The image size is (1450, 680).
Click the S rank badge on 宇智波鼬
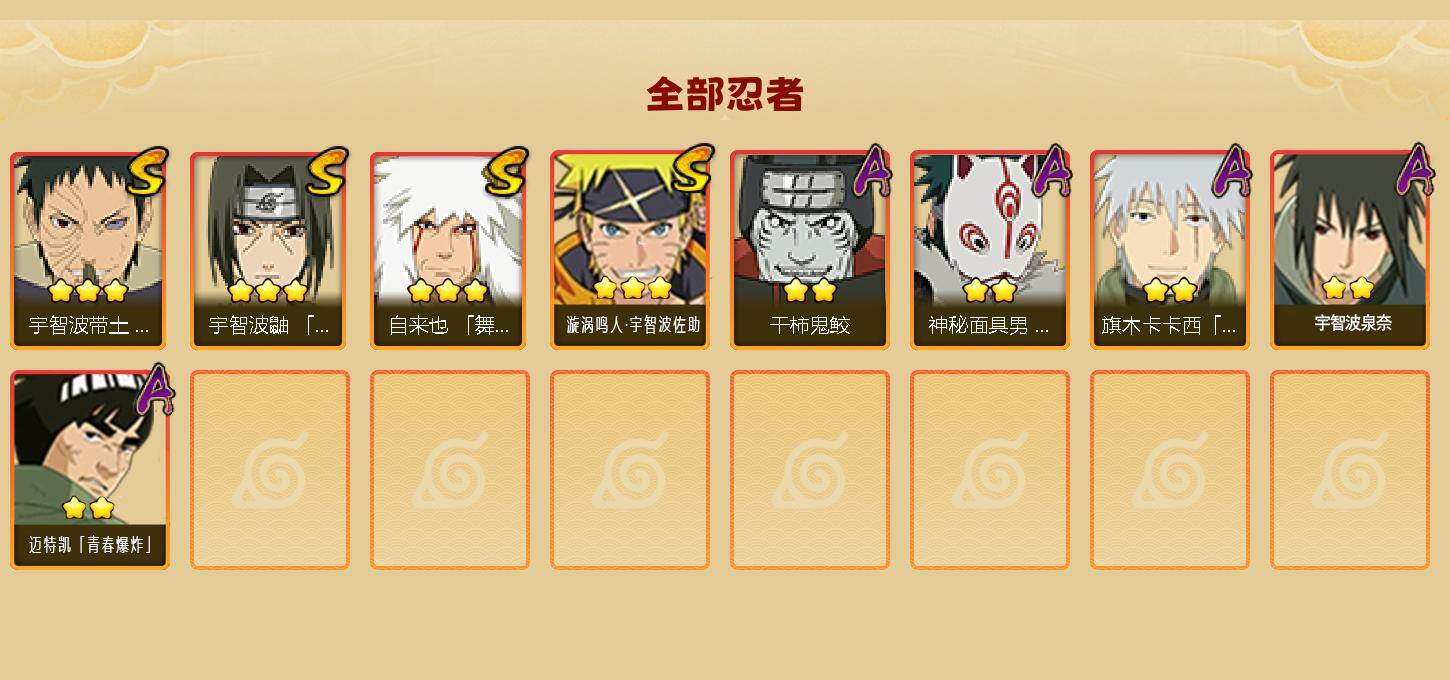tap(327, 171)
